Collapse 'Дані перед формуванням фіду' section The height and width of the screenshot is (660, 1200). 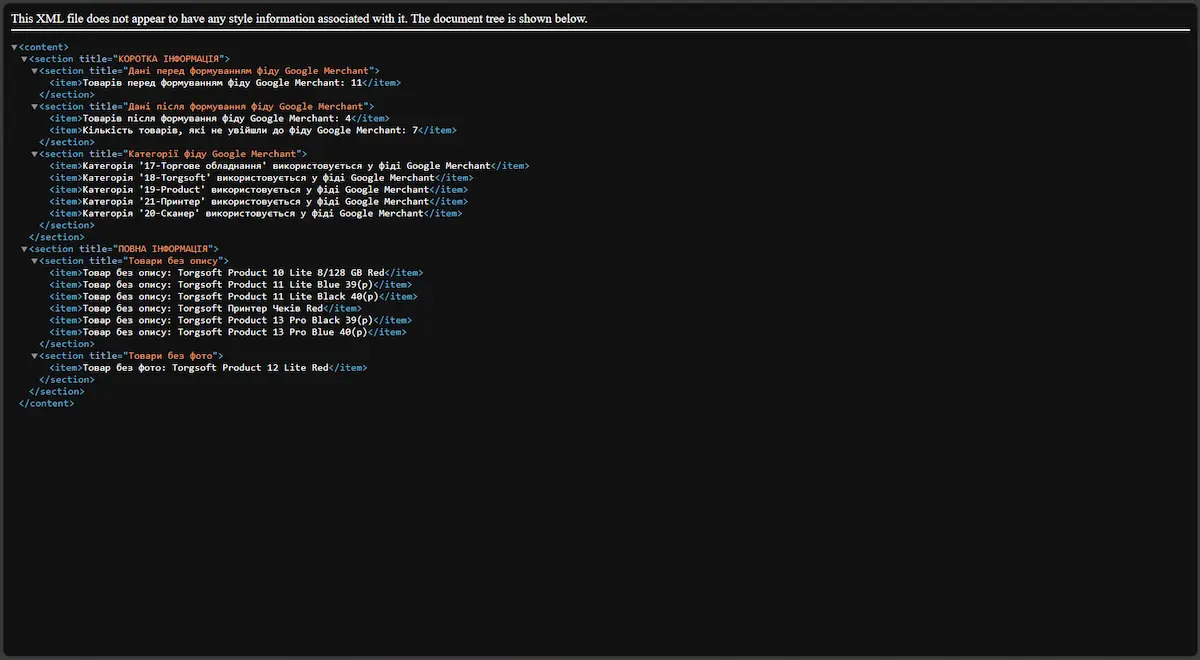[x=34, y=71]
